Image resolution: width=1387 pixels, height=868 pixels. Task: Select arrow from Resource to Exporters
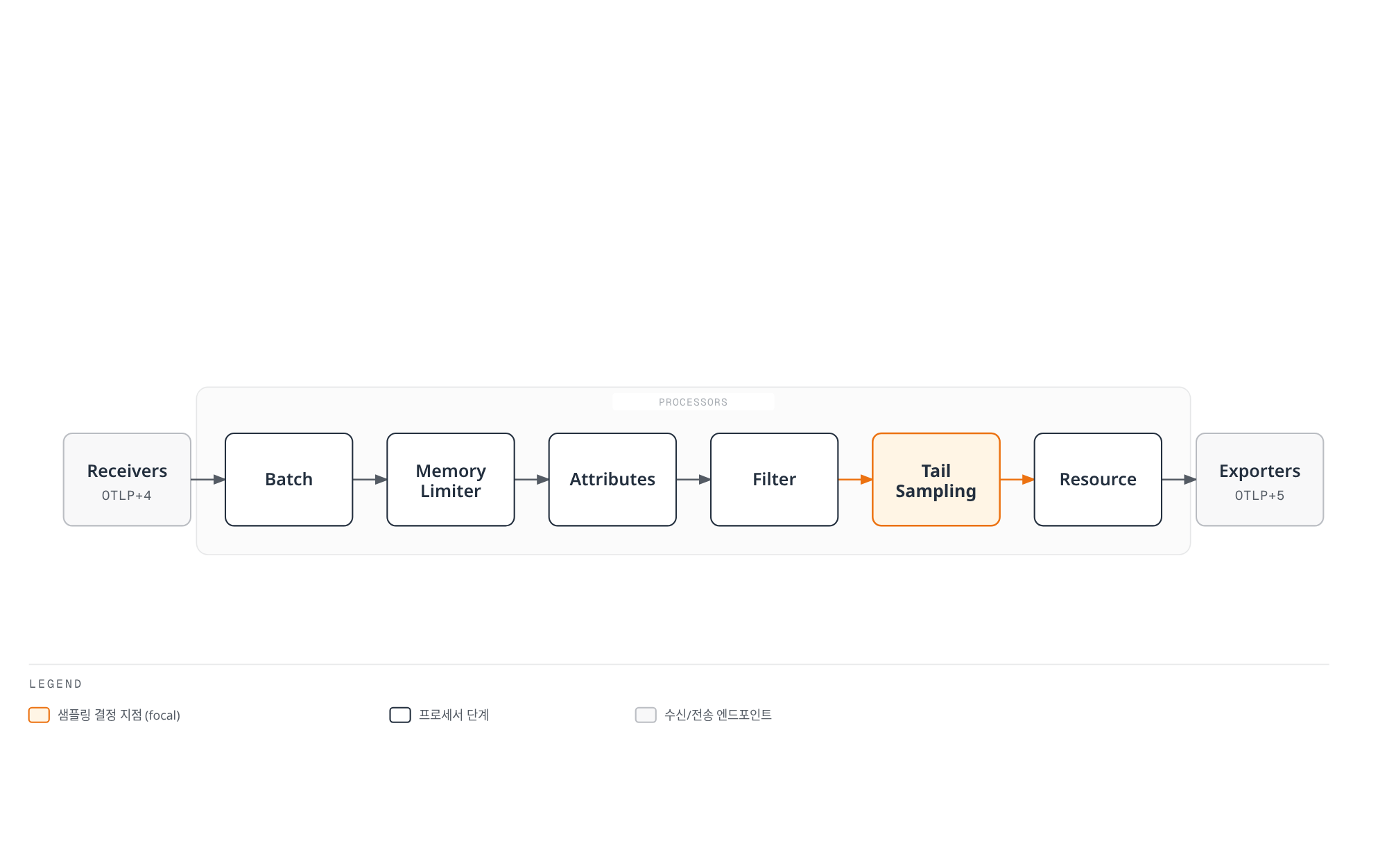[x=1179, y=480]
